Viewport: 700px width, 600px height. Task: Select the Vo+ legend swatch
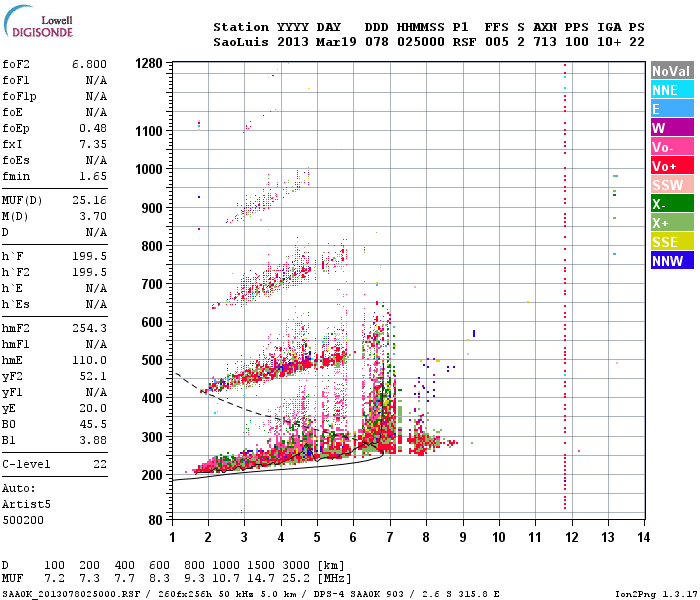[x=672, y=166]
